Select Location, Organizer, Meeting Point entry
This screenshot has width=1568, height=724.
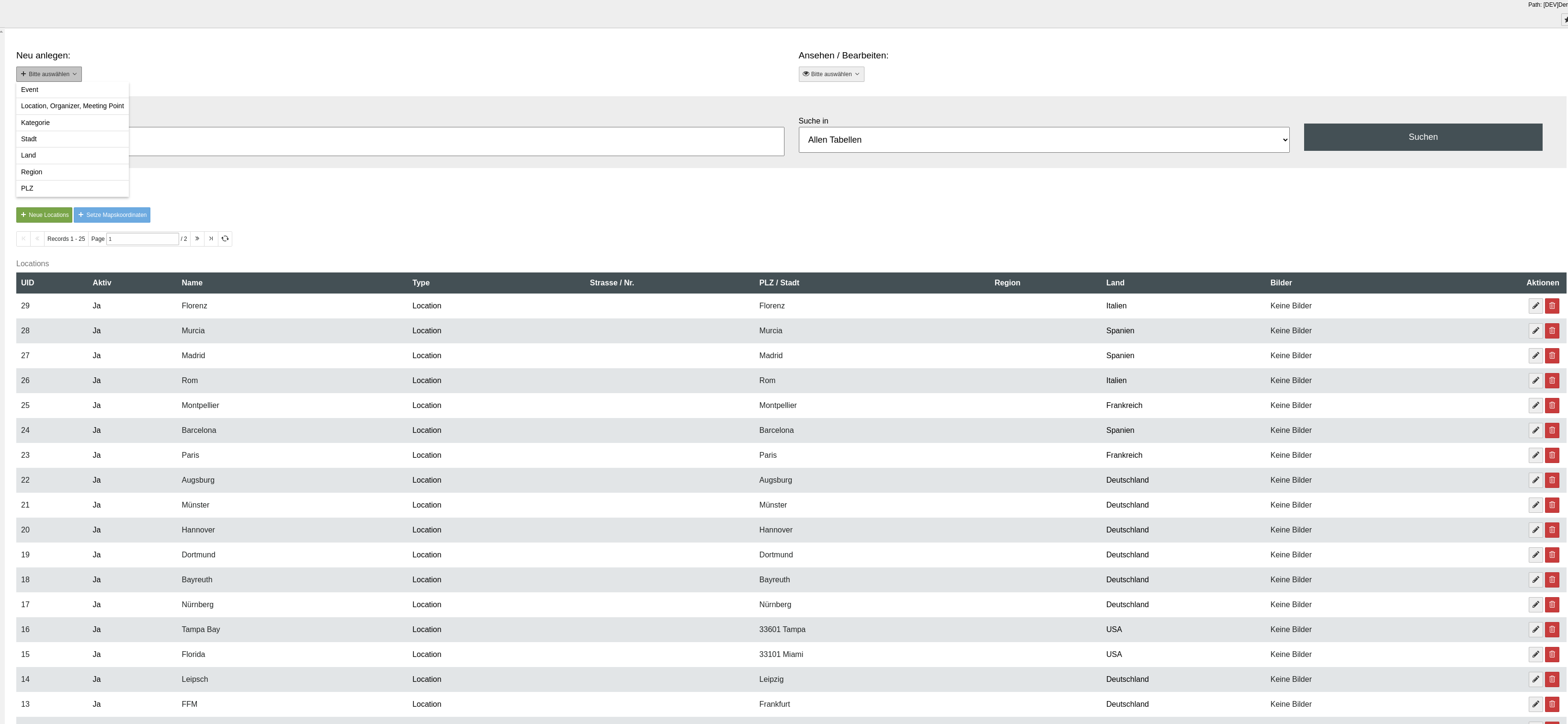pos(72,106)
